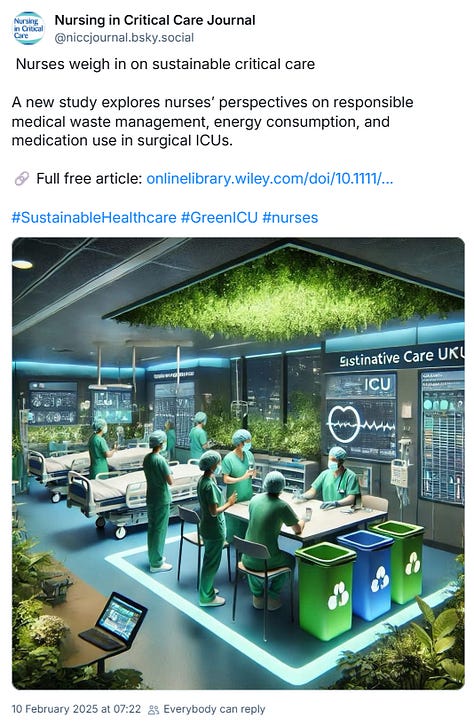The height and width of the screenshot is (724, 474).
Task: Select the #SustainableHealthcare hashtag
Action: coord(94,217)
